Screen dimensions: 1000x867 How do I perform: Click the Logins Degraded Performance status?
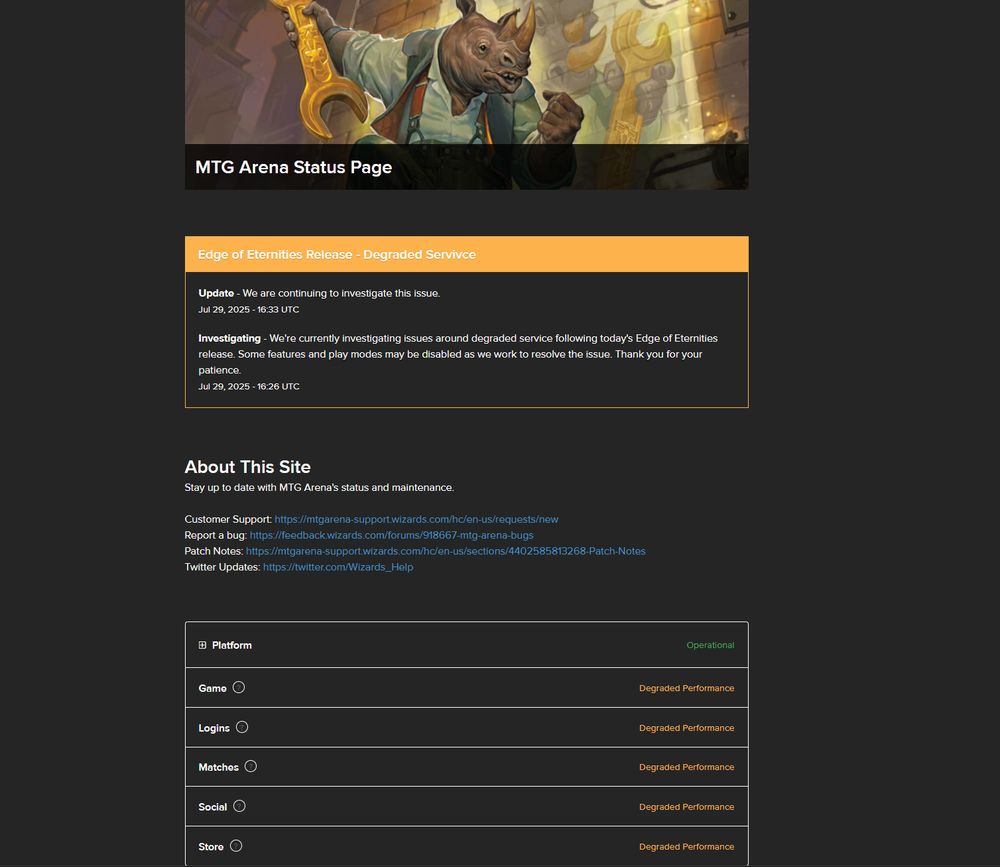click(x=686, y=728)
